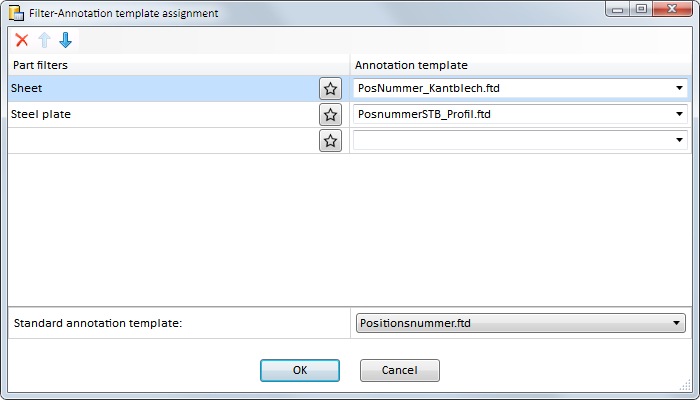Open PosNummer_Kantblech.ftd dropdown arrow

(x=679, y=88)
